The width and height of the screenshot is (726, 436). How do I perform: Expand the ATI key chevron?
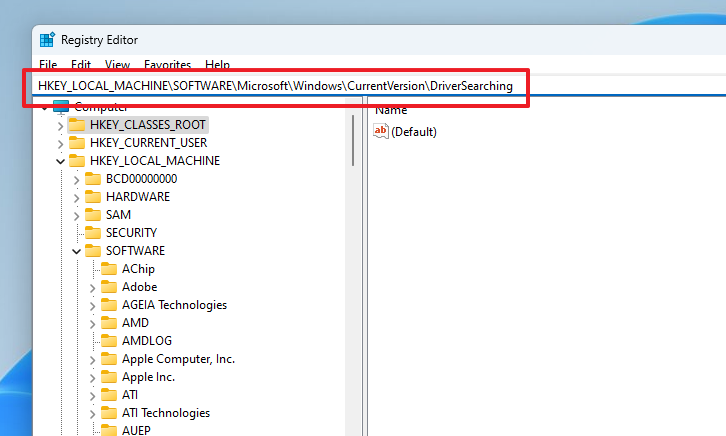pos(92,396)
